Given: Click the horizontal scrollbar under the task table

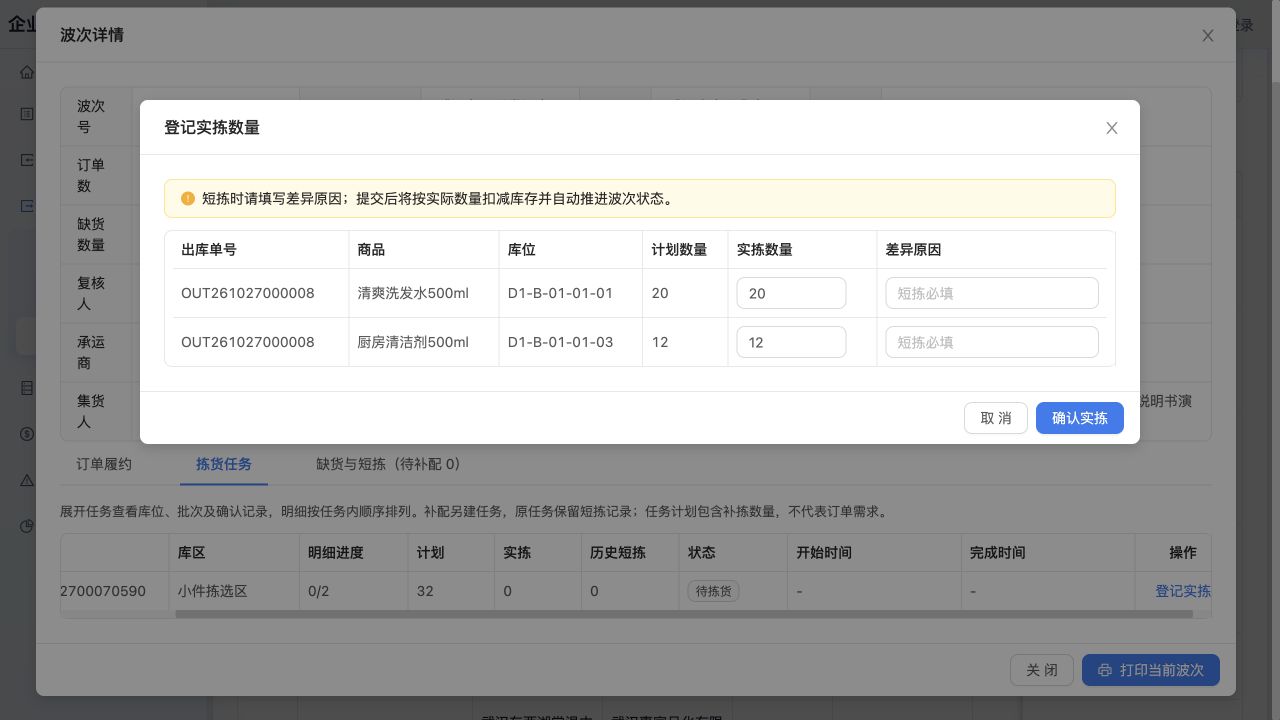Looking at the screenshot, I should tap(683, 614).
